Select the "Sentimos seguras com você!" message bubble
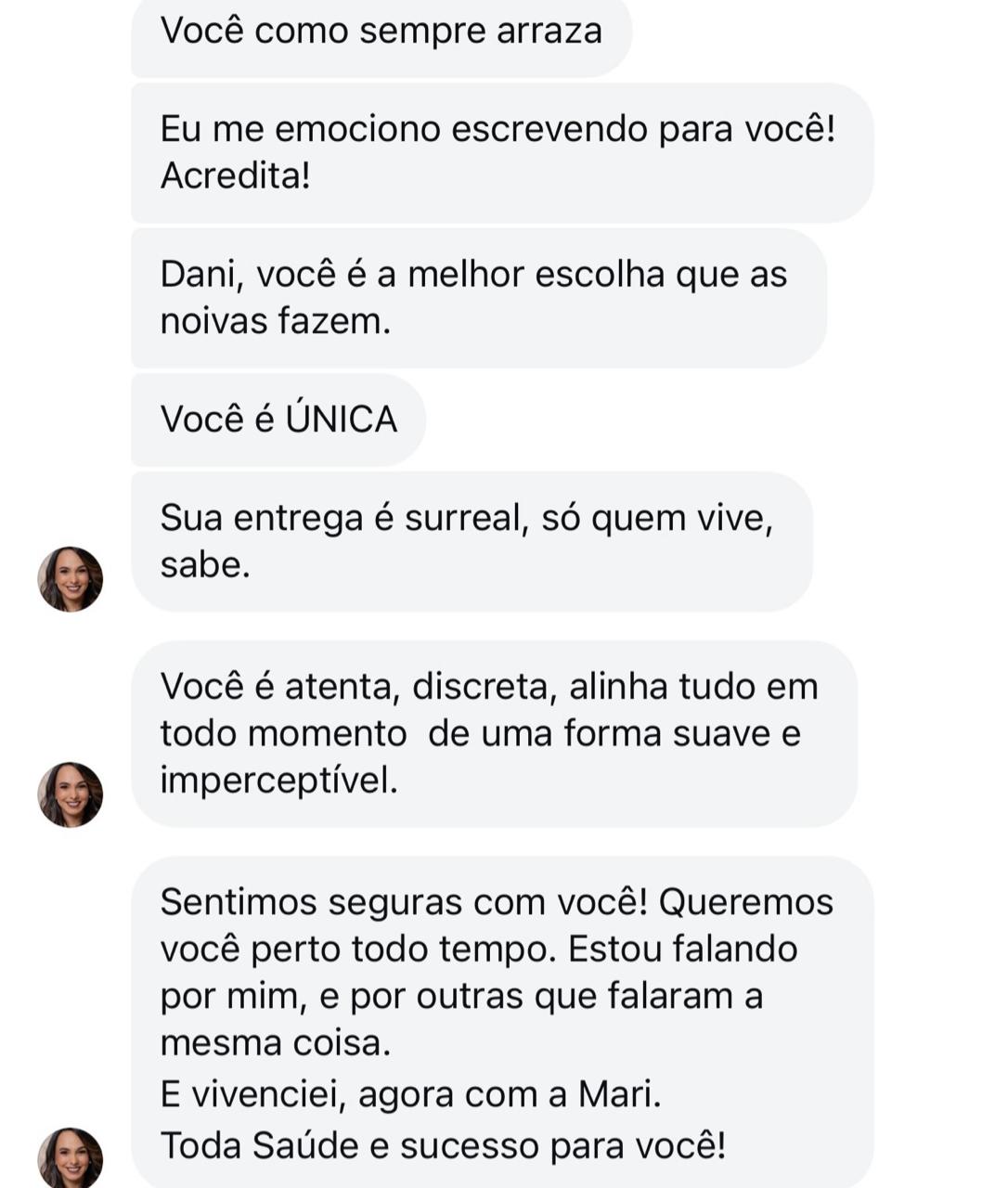Screen dimensions: 1008x1188 pos(501,1021)
